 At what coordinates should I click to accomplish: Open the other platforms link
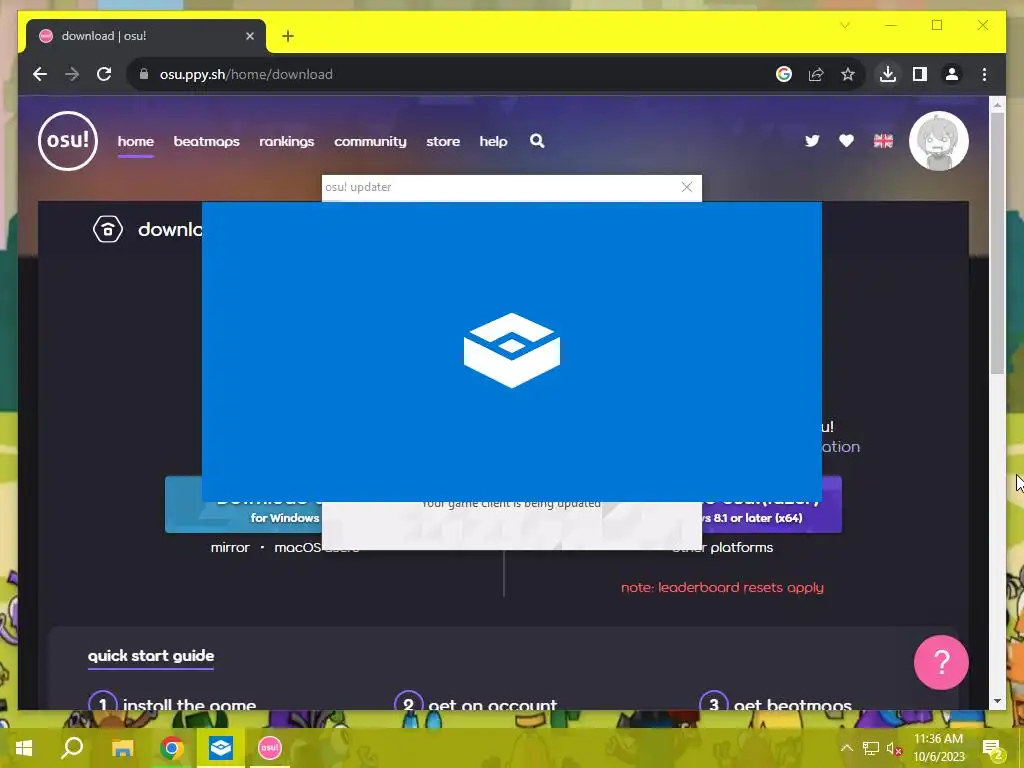(x=722, y=547)
